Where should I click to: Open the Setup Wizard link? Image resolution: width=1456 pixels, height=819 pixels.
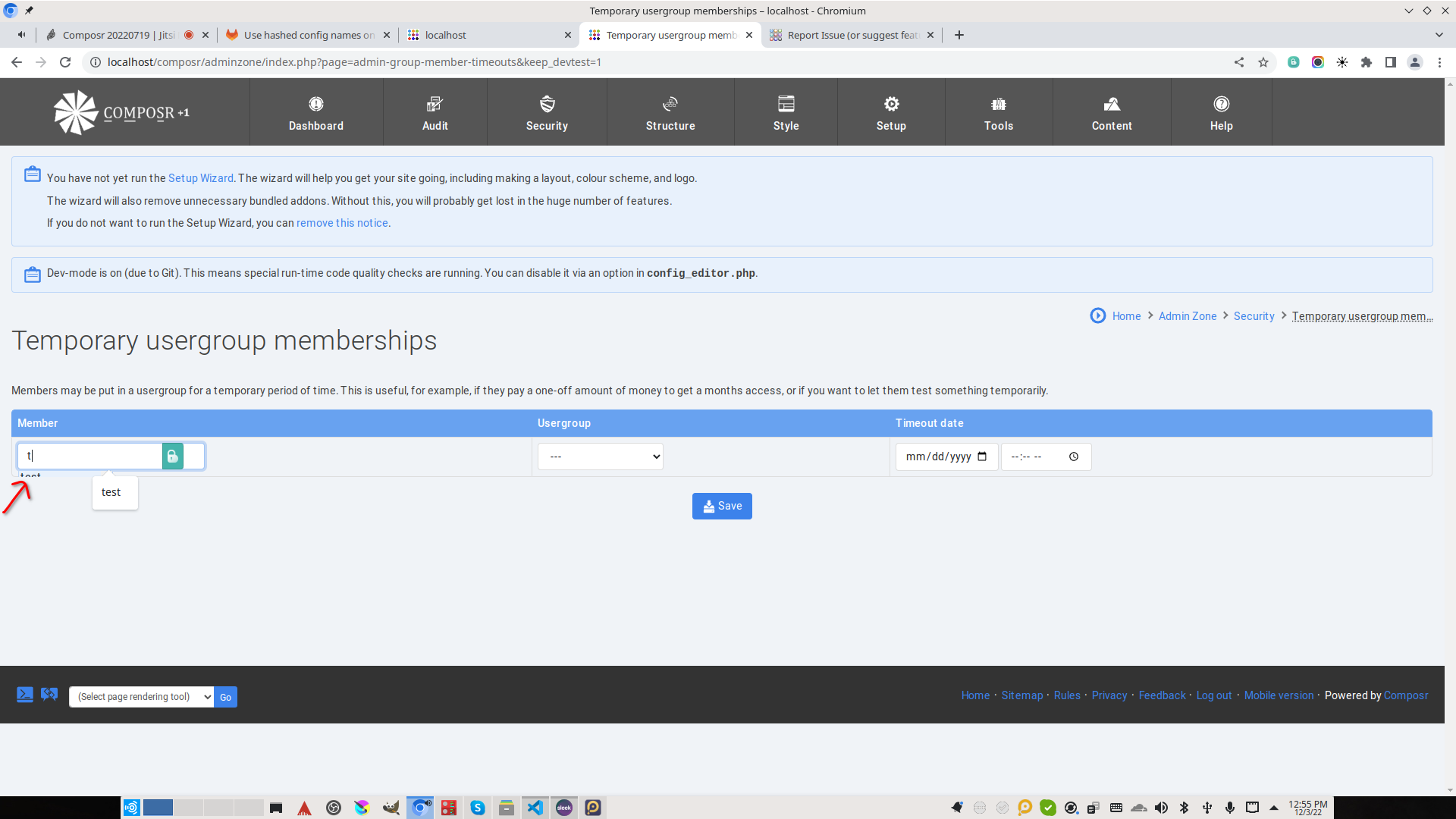(x=200, y=178)
